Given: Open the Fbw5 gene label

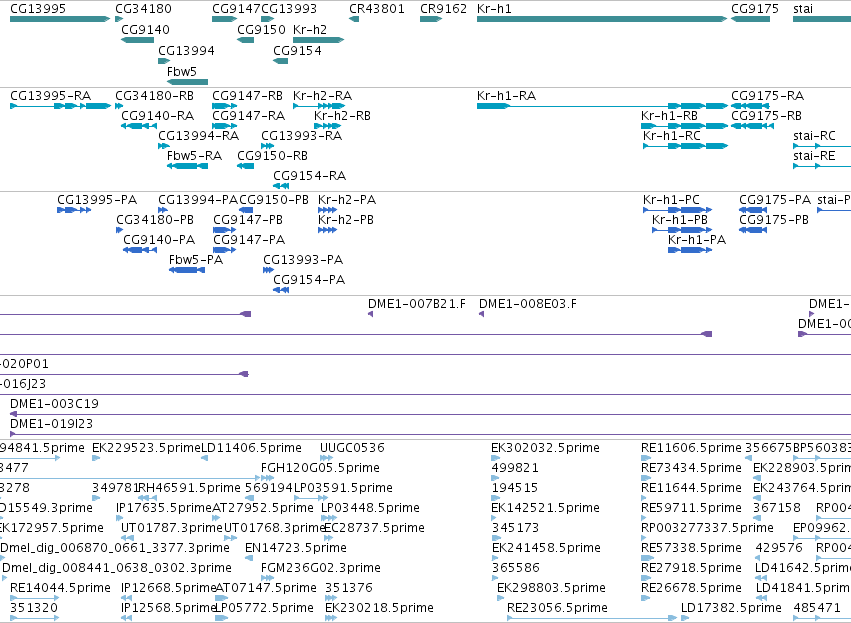Looking at the screenshot, I should pyautogui.click(x=182, y=72).
